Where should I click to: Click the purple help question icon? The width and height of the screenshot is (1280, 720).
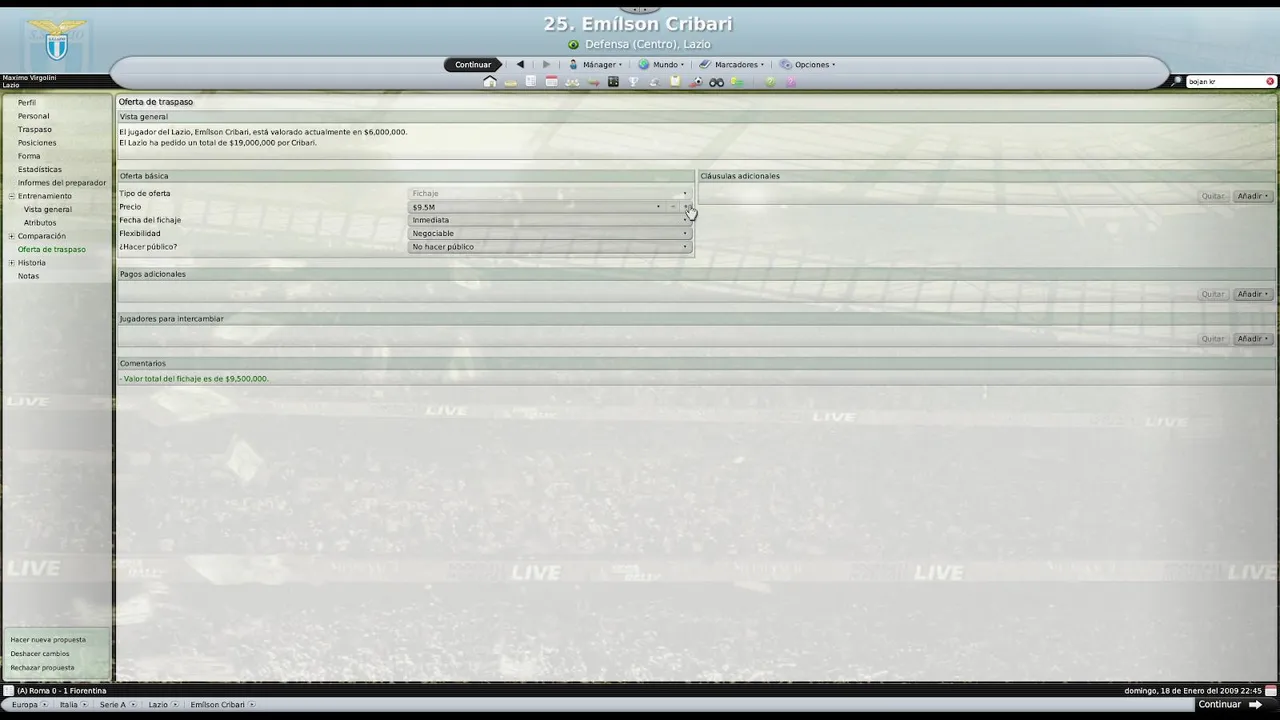point(791,82)
